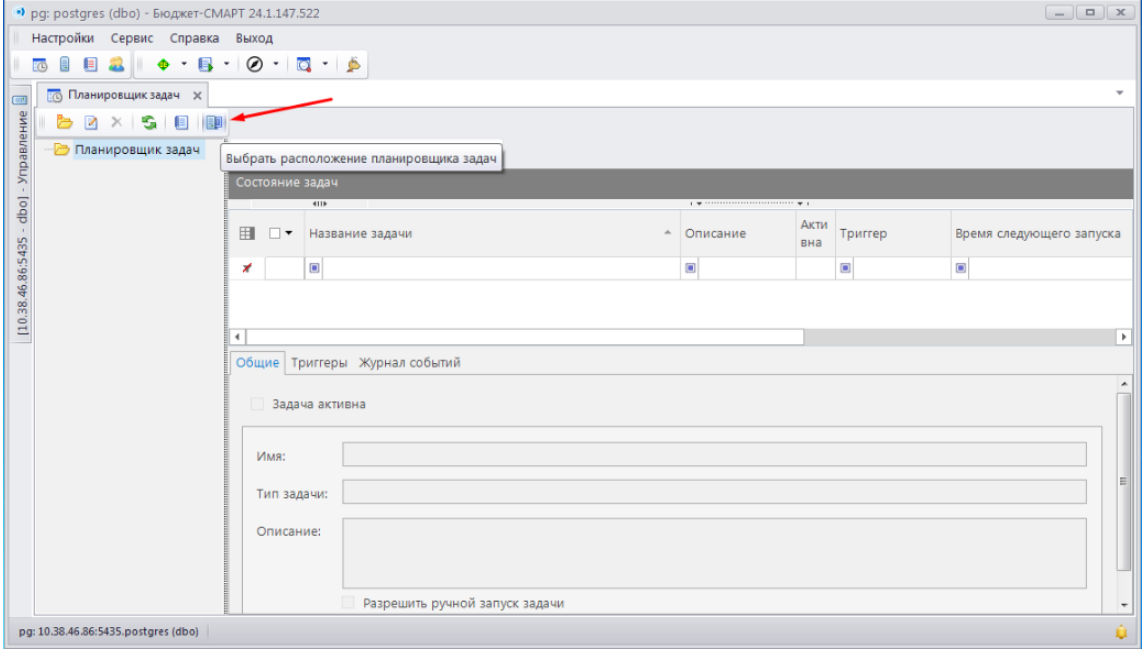Click the Тип задачи input field
Viewport: 1144px width, 650px height.
click(714, 492)
